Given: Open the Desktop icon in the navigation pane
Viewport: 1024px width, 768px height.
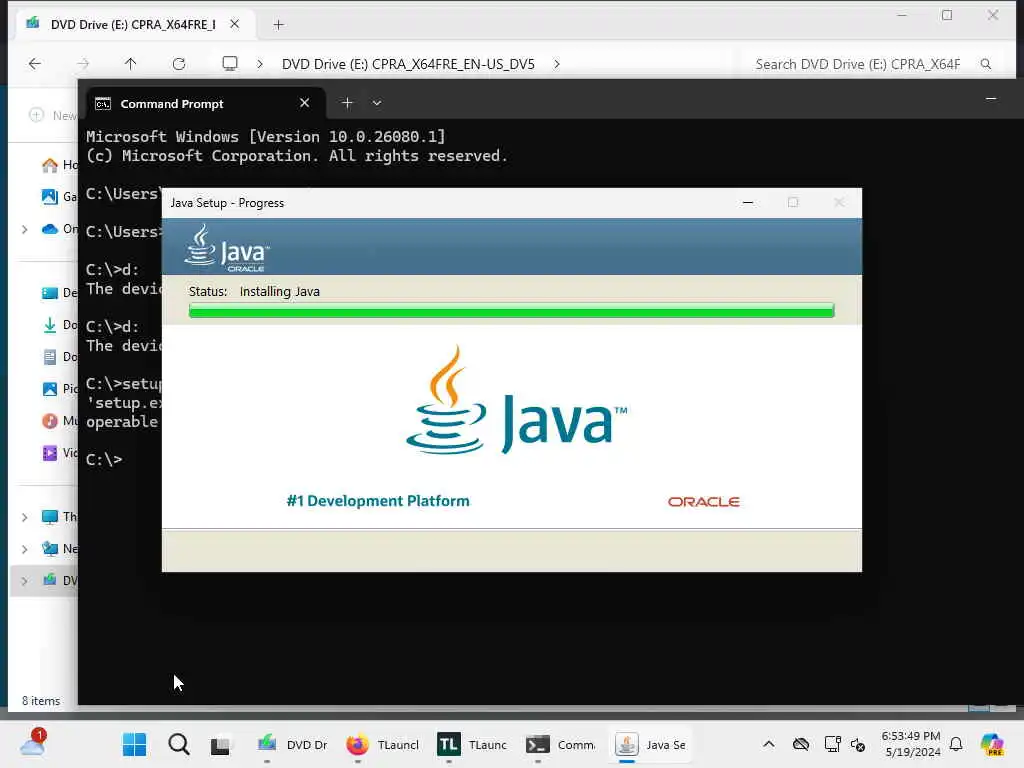Looking at the screenshot, I should [x=50, y=293].
